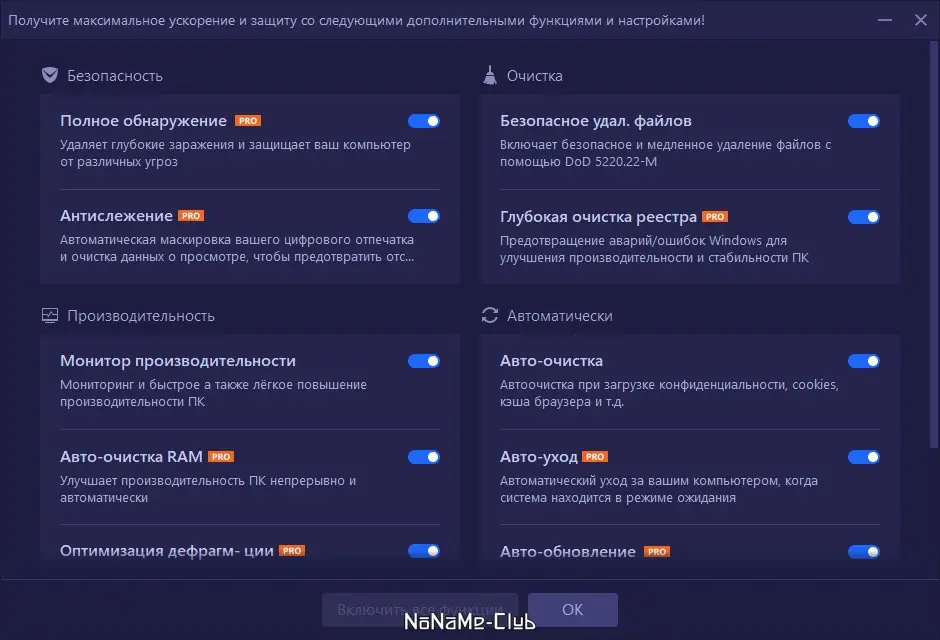This screenshot has width=940, height=640.
Task: Disable Оптимизация дефрагментации
Action: [x=423, y=551]
